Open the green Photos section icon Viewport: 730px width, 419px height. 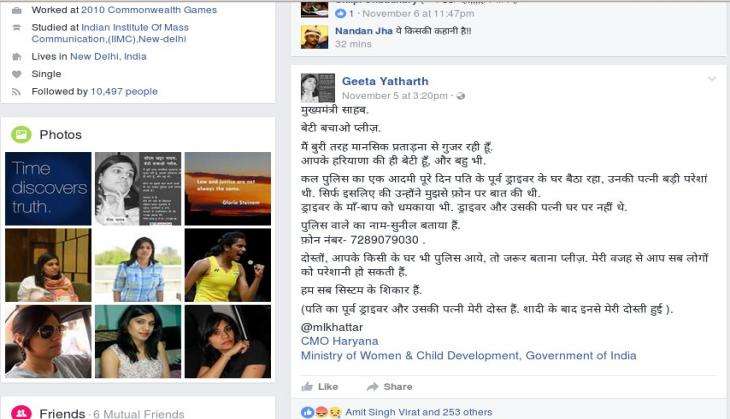(x=21, y=135)
